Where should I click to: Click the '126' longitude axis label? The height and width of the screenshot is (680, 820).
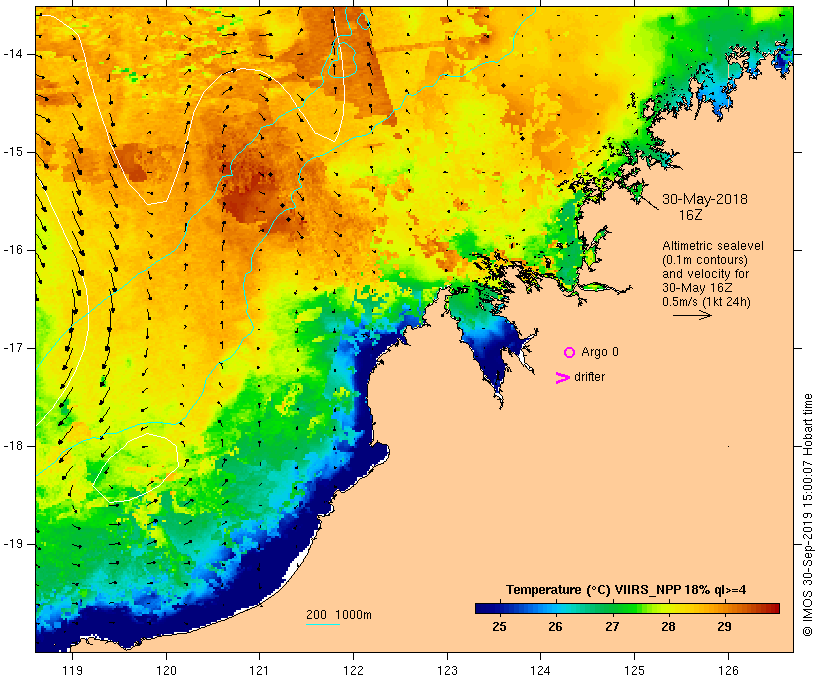728,670
